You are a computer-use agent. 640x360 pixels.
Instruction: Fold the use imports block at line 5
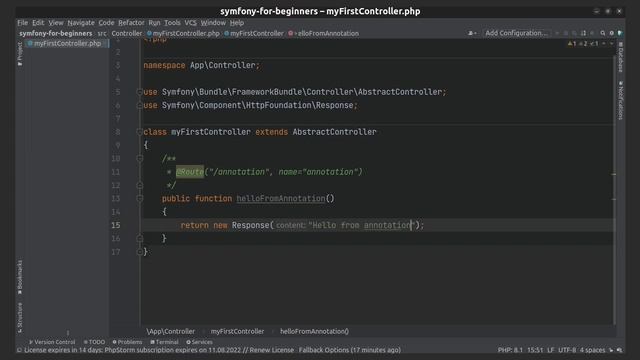pos(140,92)
